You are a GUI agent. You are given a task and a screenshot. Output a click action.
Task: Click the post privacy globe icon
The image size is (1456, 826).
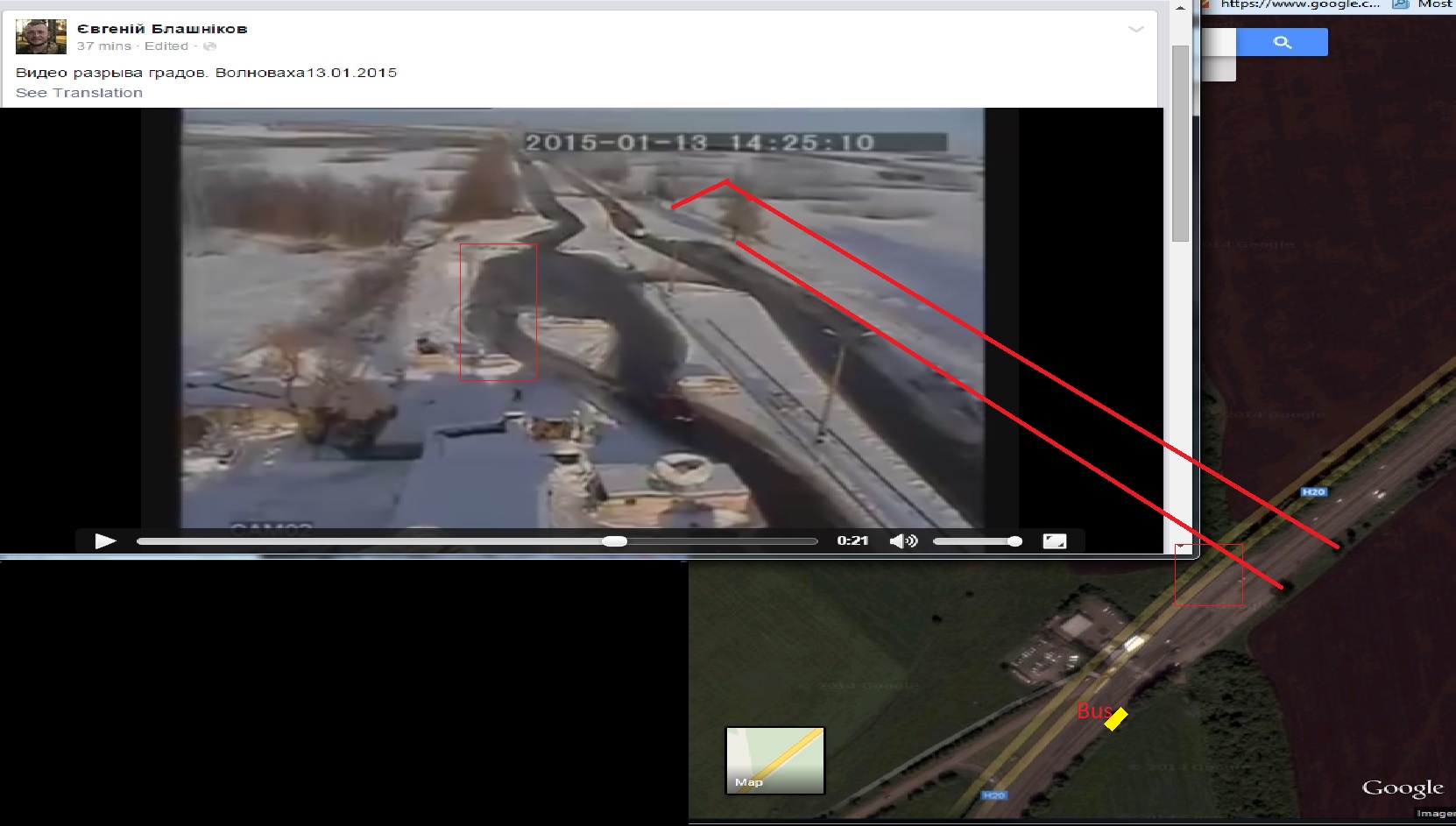tap(209, 46)
